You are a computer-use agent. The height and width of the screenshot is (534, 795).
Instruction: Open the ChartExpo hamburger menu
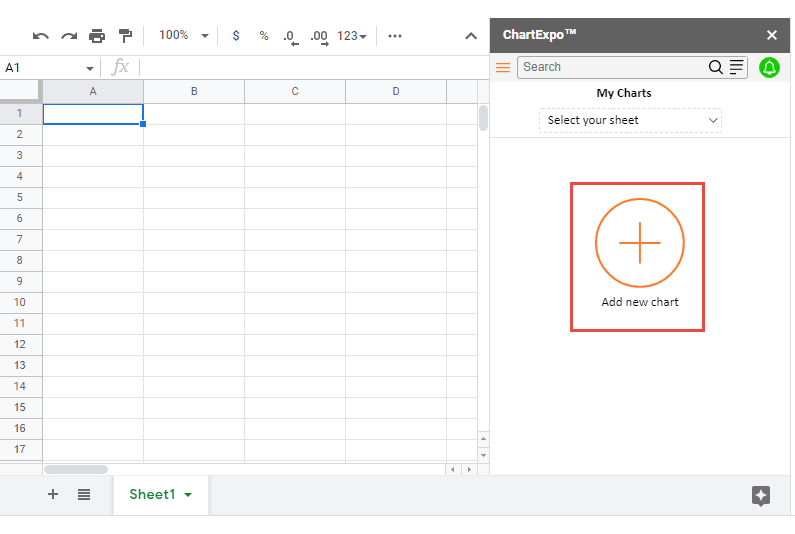coord(503,67)
